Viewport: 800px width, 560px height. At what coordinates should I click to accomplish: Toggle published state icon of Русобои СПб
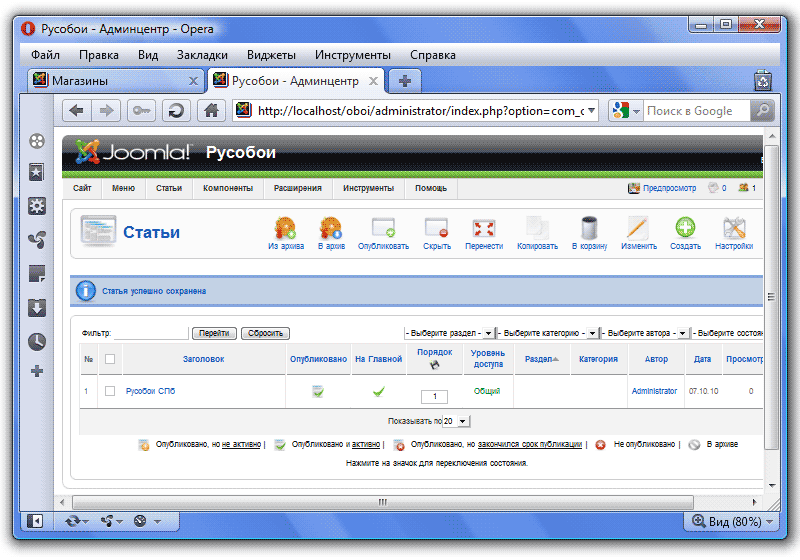[318, 391]
